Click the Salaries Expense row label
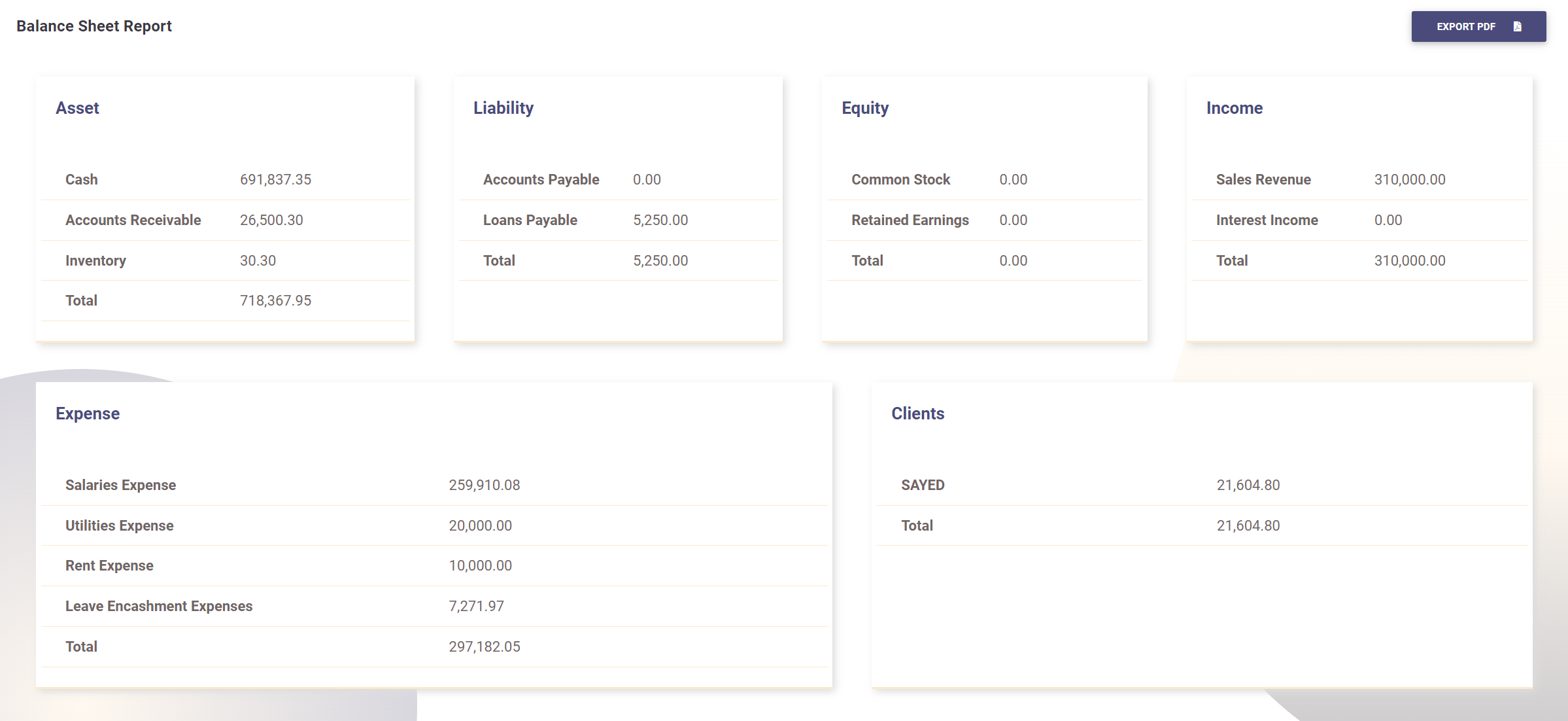The height and width of the screenshot is (721, 1568). click(x=120, y=485)
